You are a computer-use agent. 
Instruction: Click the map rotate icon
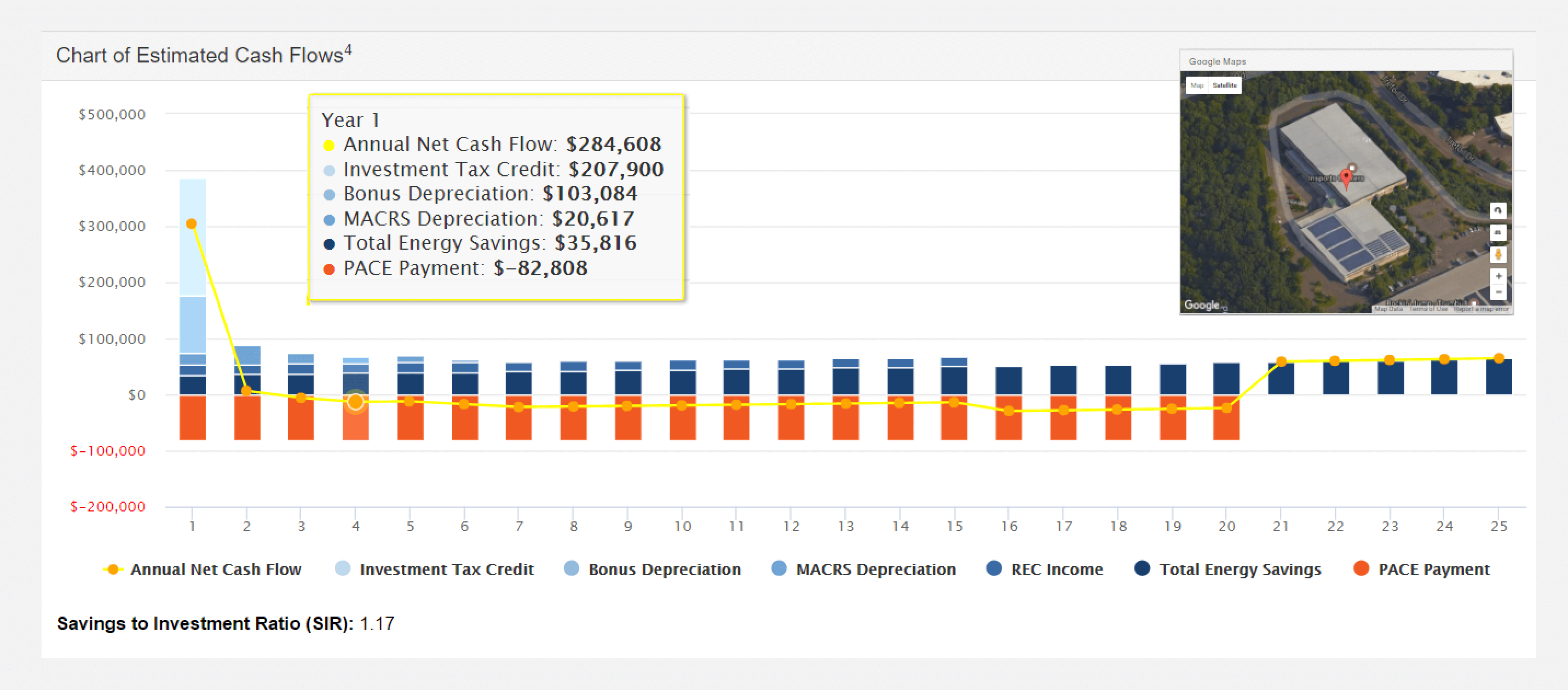pos(1497,211)
